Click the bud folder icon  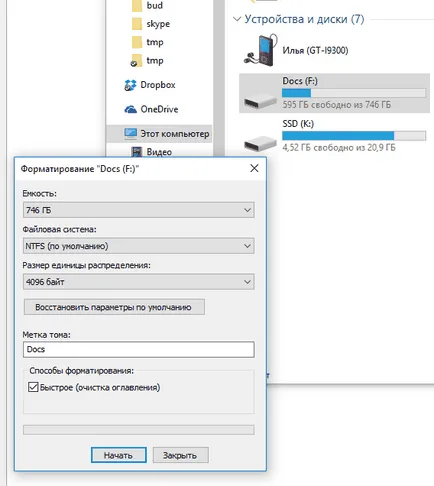click(x=137, y=6)
